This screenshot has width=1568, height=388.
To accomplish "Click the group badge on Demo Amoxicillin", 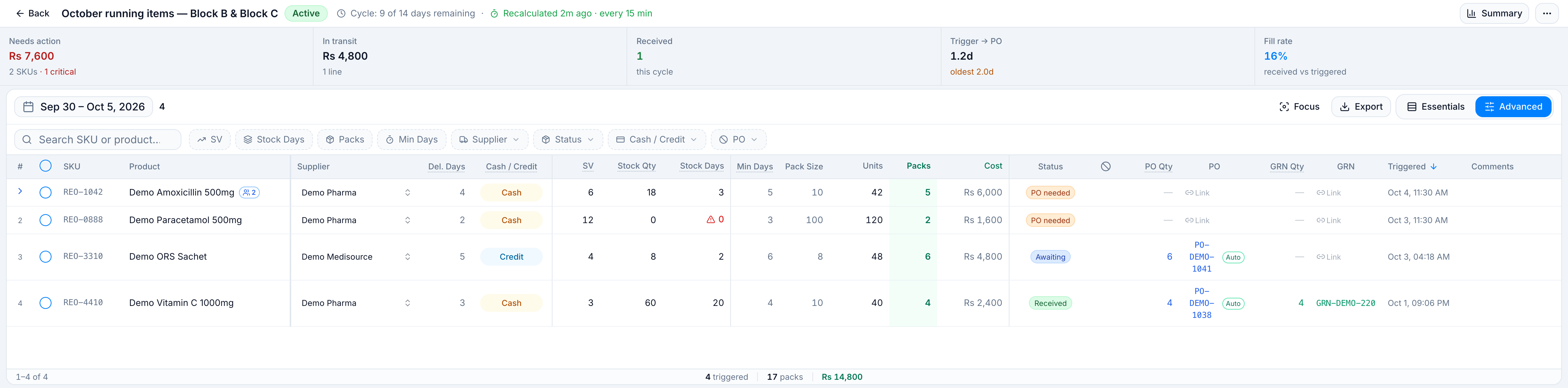I will [250, 192].
